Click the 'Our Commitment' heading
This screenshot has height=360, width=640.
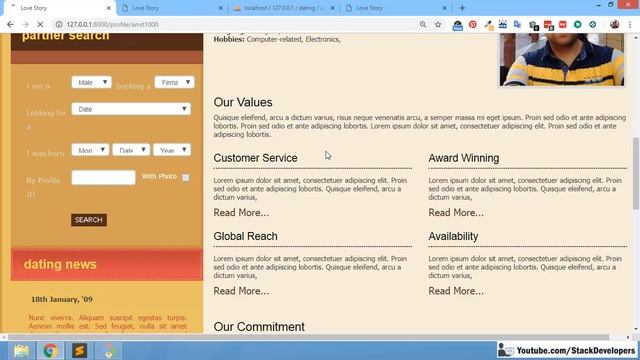click(259, 327)
